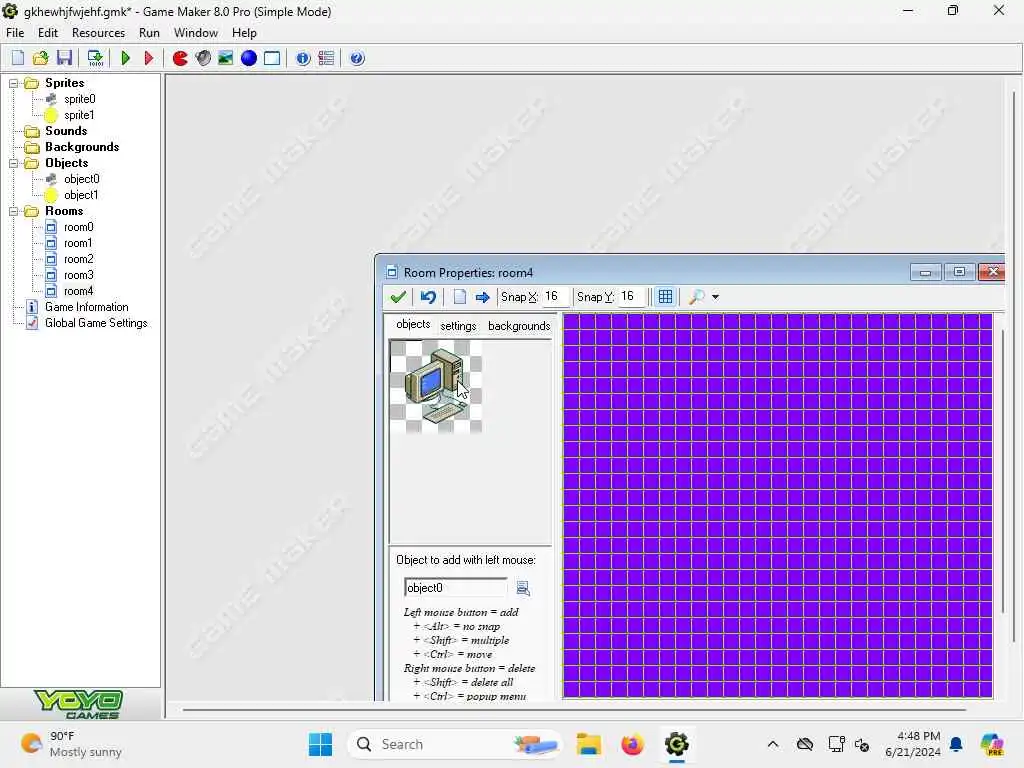
Task: Click the workspace horizontal scrollbar
Action: (573, 709)
